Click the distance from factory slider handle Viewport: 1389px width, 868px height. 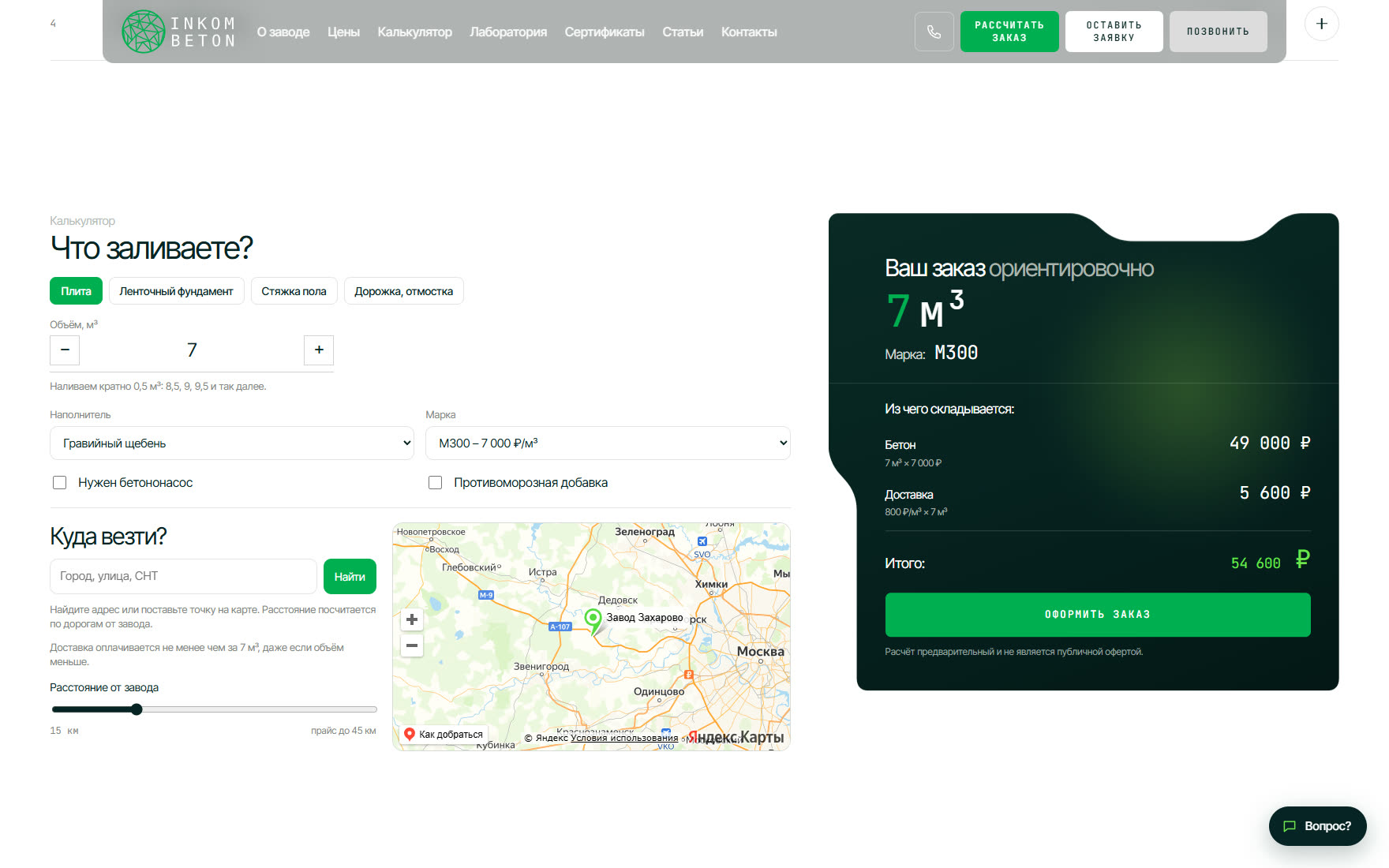pos(137,709)
